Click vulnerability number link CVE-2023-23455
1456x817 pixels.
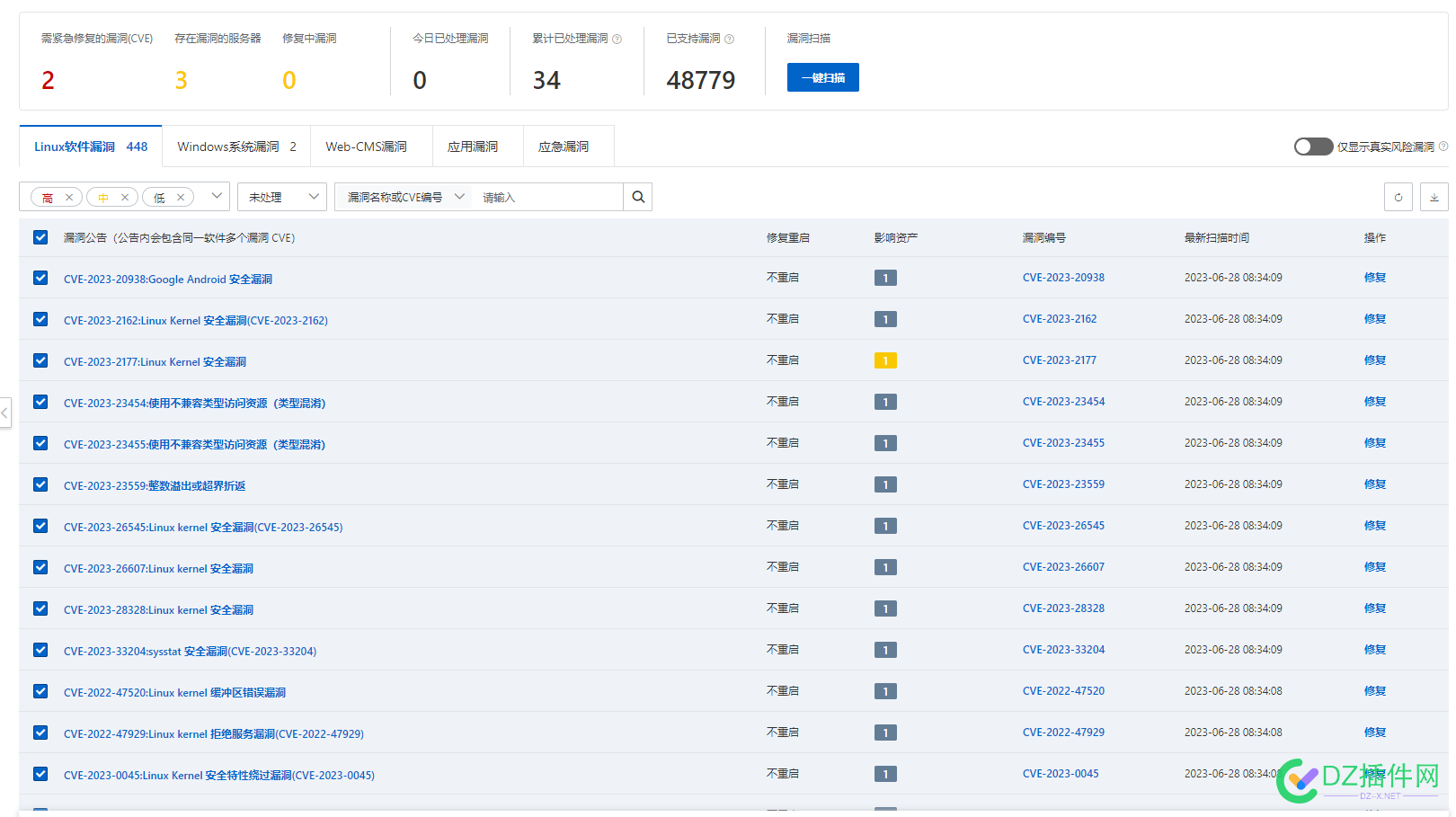tap(1063, 443)
